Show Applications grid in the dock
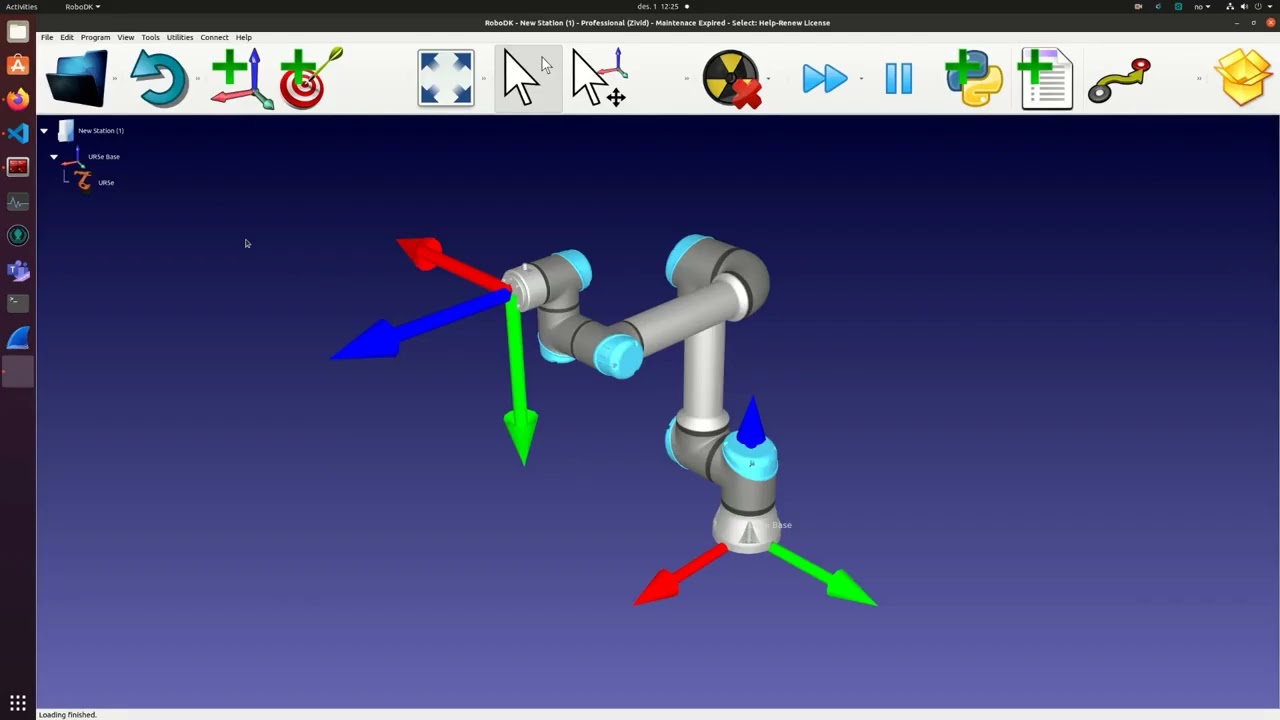Image resolution: width=1280 pixels, height=720 pixels. [18, 703]
